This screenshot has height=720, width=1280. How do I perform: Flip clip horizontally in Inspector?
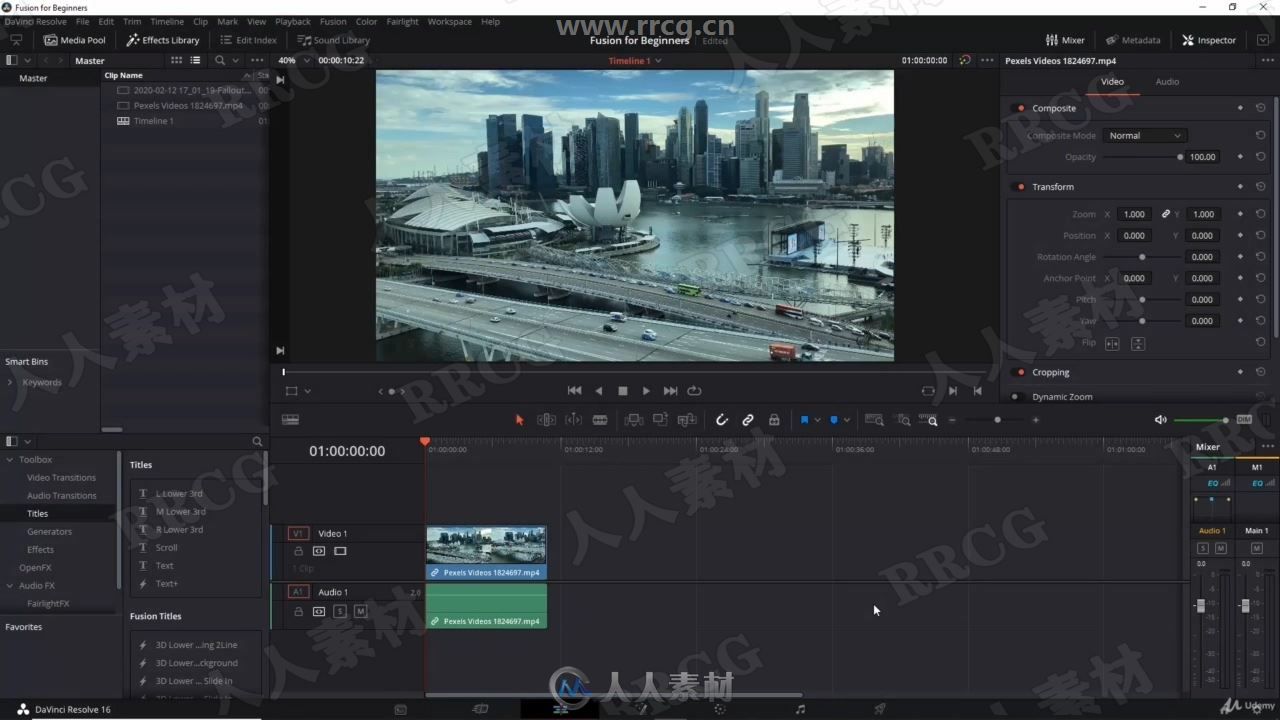pos(1112,343)
